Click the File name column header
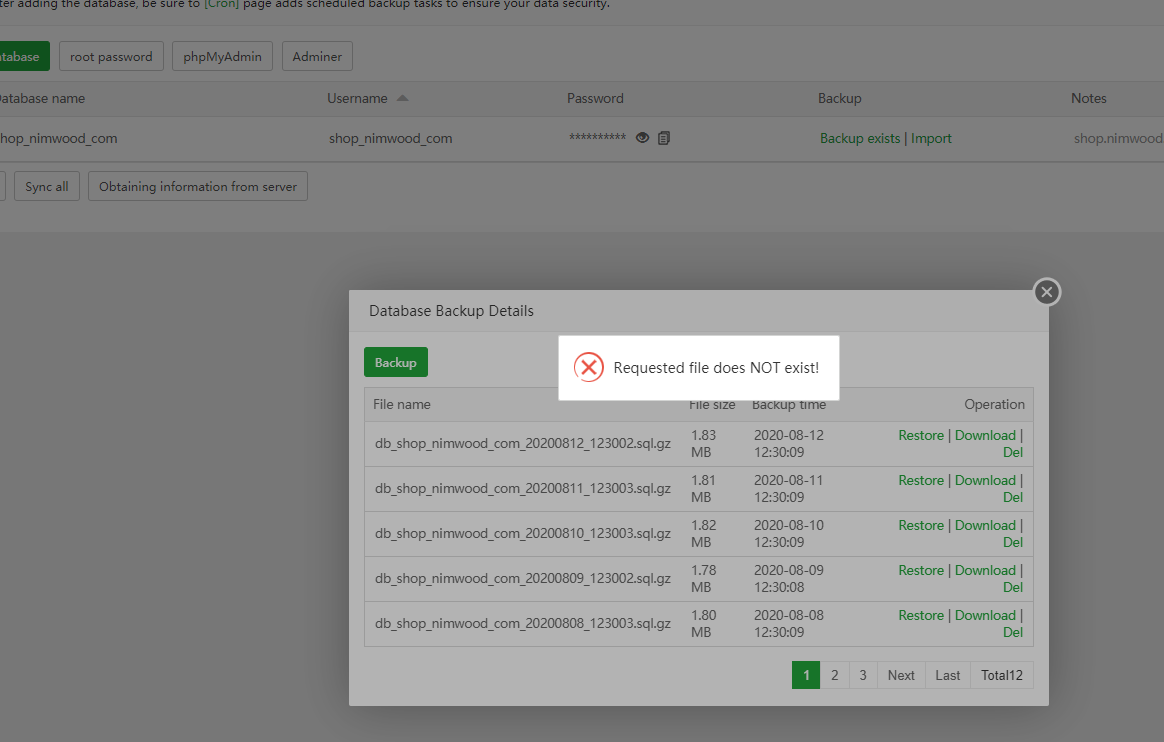Image resolution: width=1164 pixels, height=742 pixels. tap(402, 404)
